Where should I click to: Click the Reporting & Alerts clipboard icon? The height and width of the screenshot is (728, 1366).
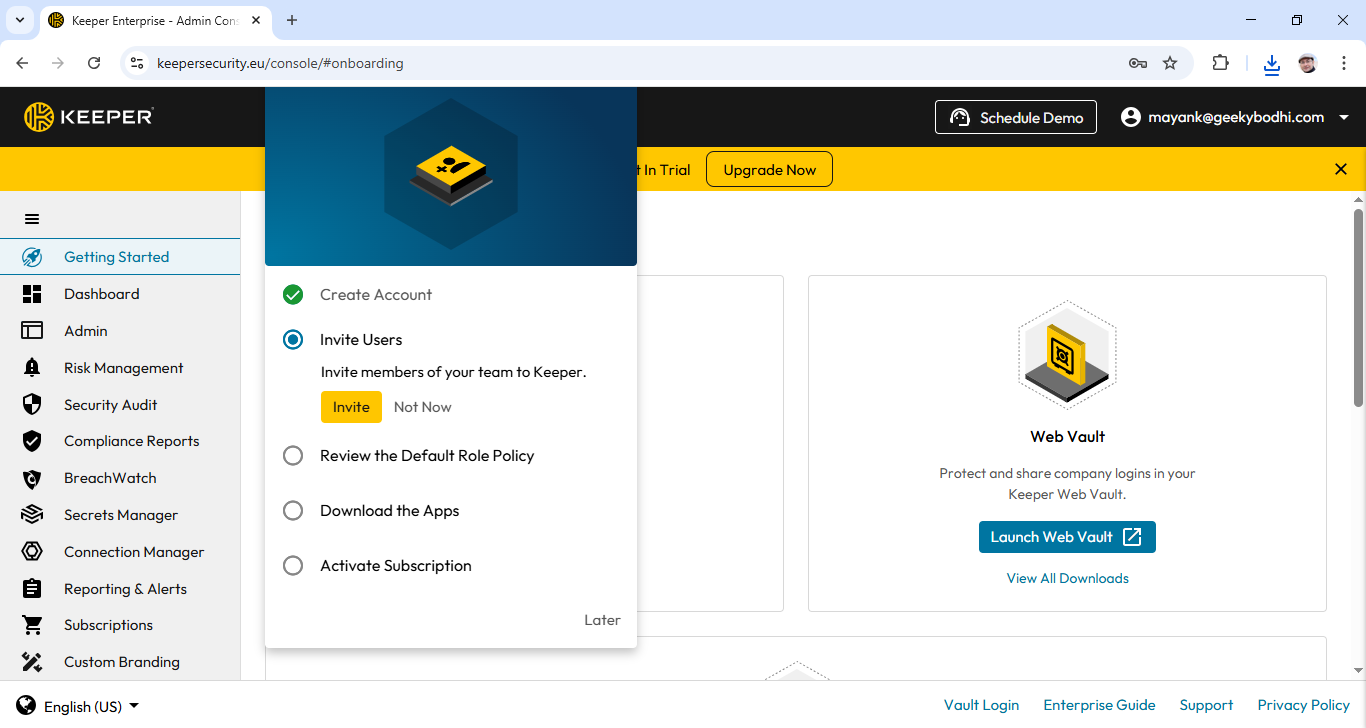[x=32, y=589]
